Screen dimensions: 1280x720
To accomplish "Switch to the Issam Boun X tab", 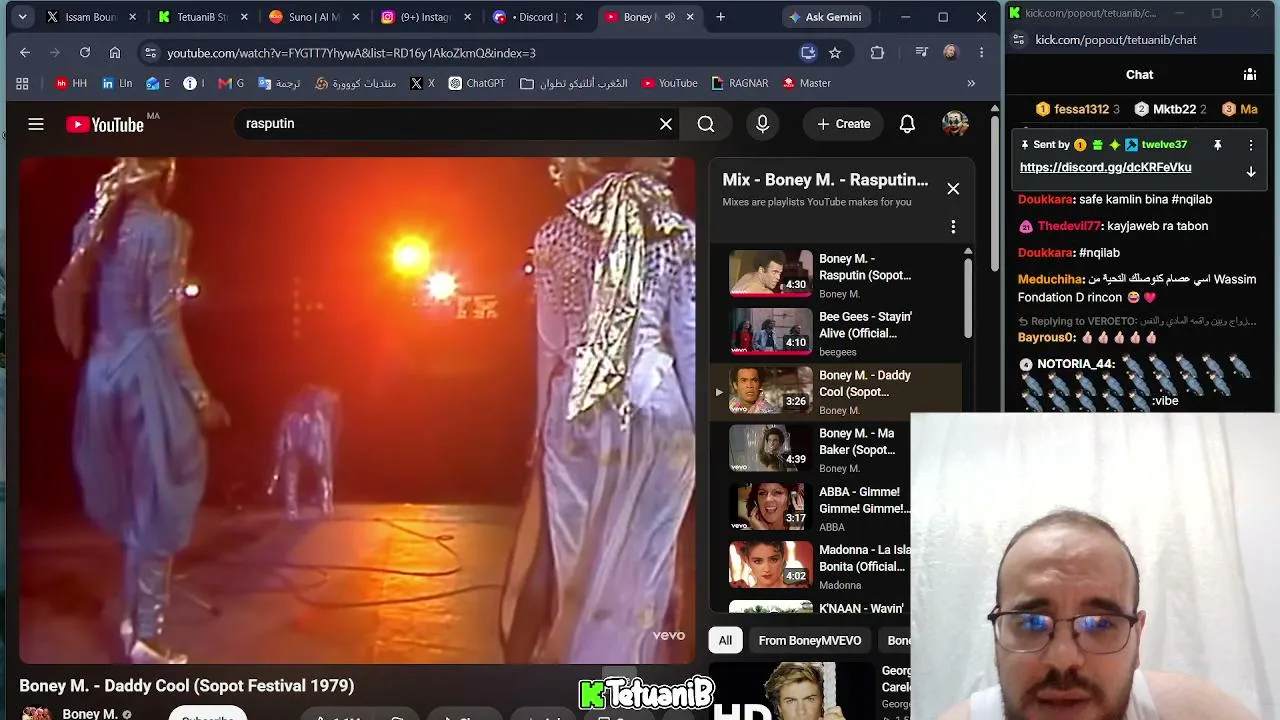I will click(90, 17).
